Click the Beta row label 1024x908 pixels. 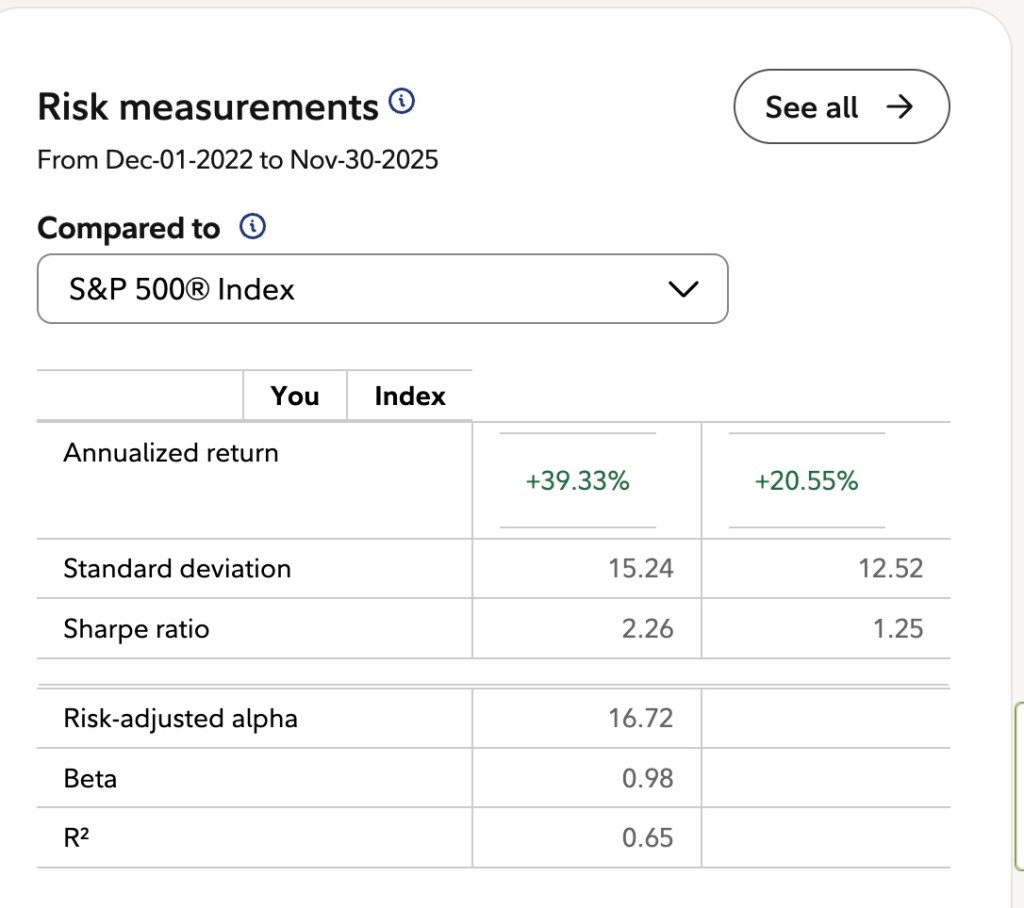tap(90, 778)
